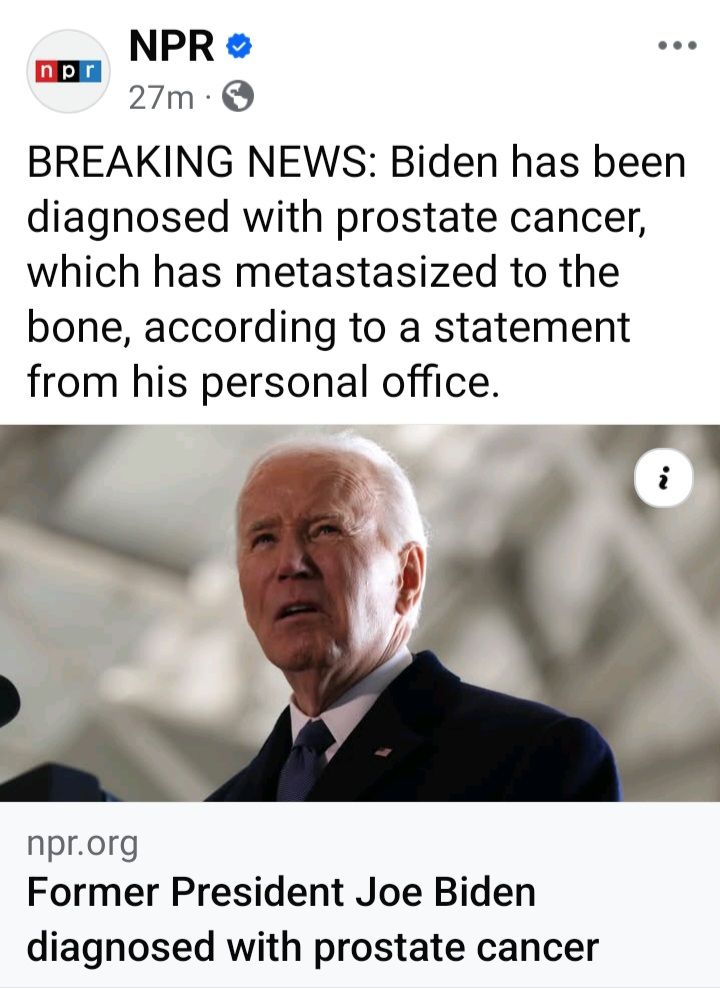This screenshot has width=720, height=989.
Task: Click the globe public audience icon
Action: click(x=239, y=97)
